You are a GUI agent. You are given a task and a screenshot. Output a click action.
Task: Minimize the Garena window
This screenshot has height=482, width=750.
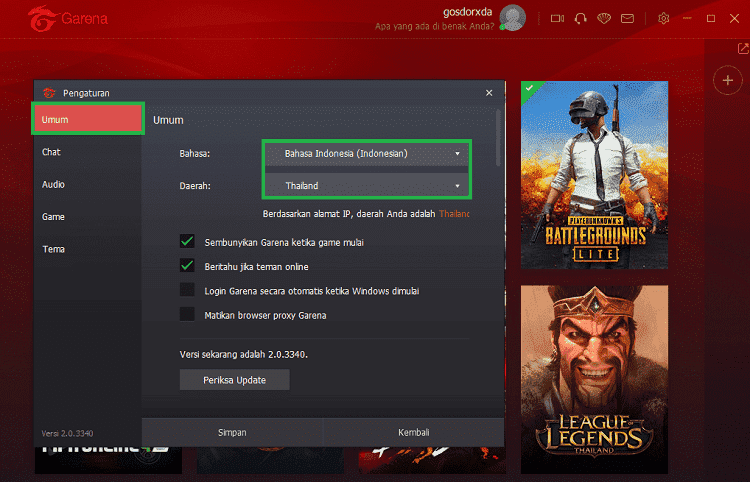[x=687, y=18]
